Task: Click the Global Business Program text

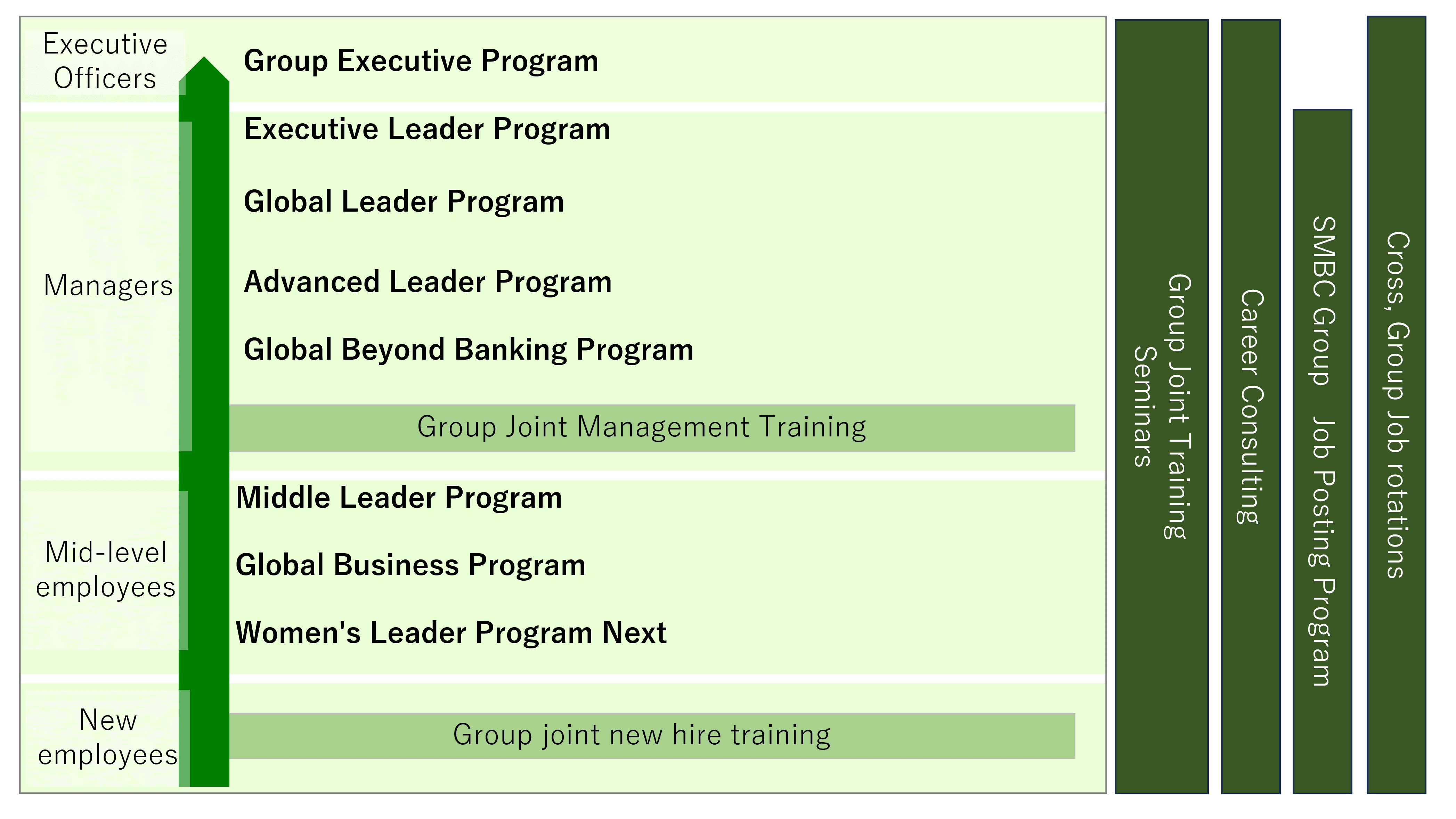Action: click(411, 565)
